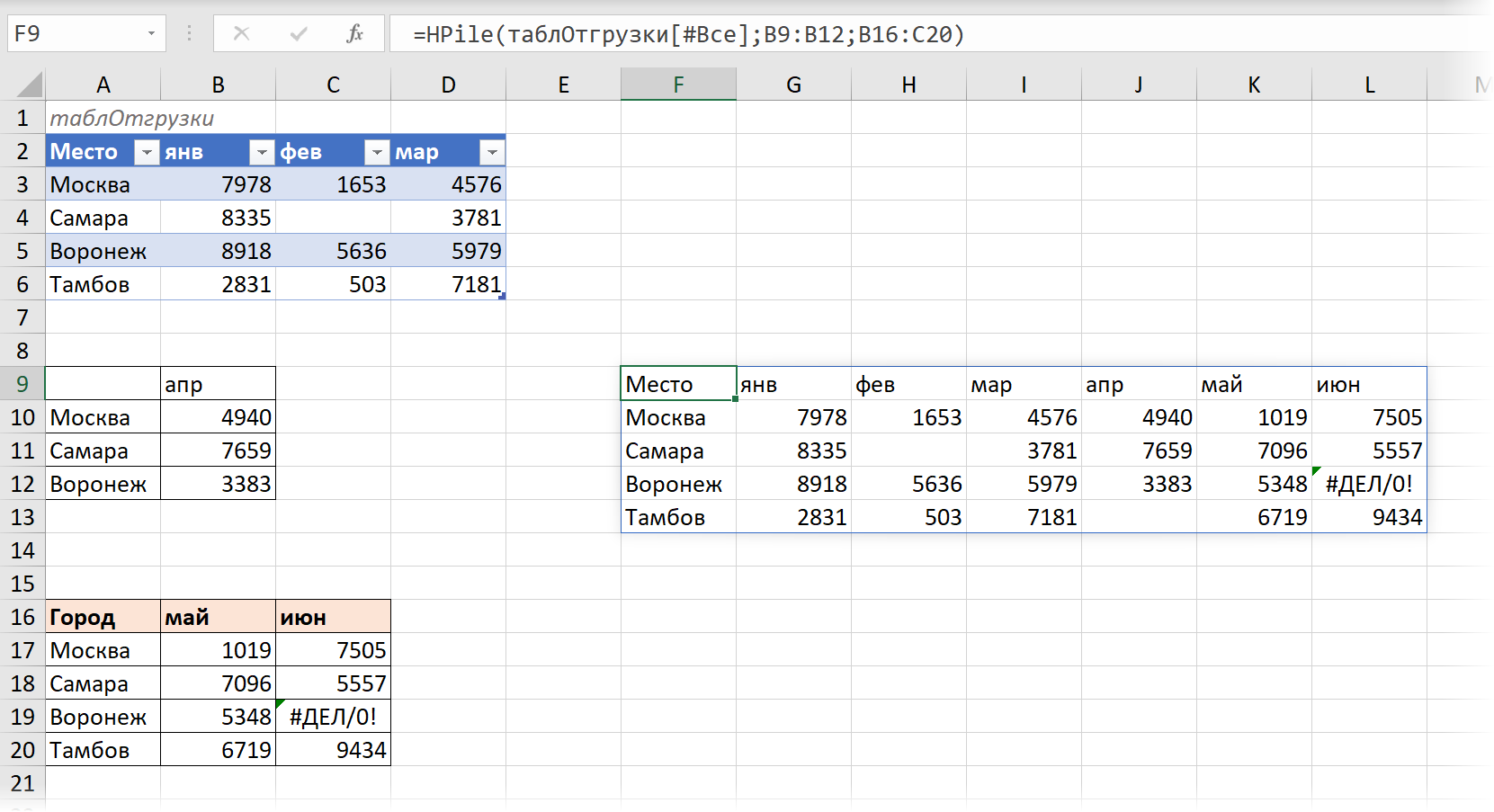
Task: Select row 9 header
Action: point(22,384)
